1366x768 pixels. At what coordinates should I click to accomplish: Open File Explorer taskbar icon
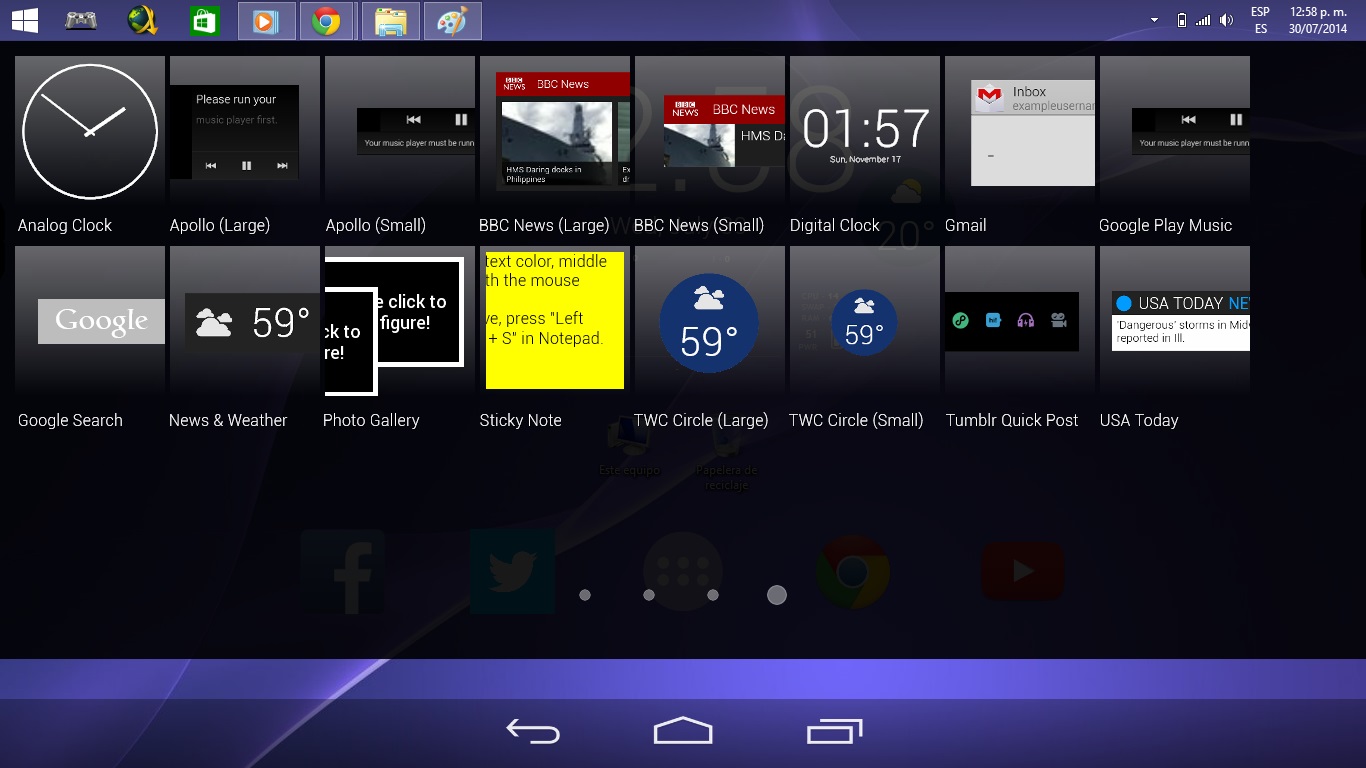click(x=390, y=21)
